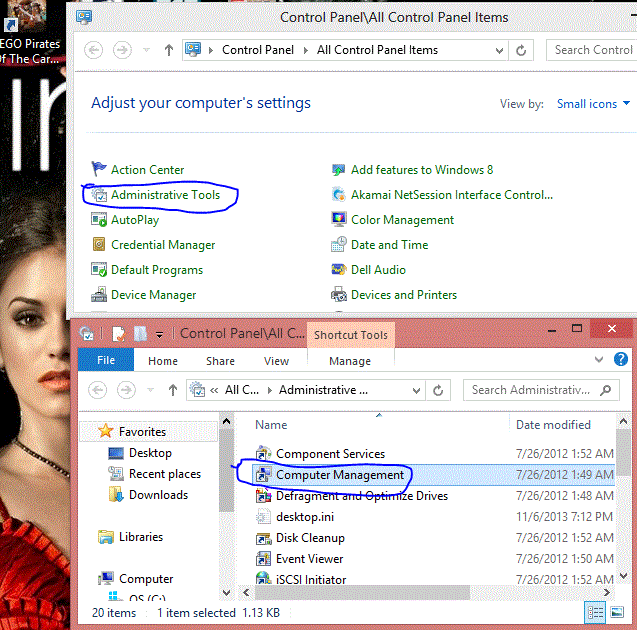Open recent locations dropdown in Control Panel window
The image size is (637, 630).
147,50
